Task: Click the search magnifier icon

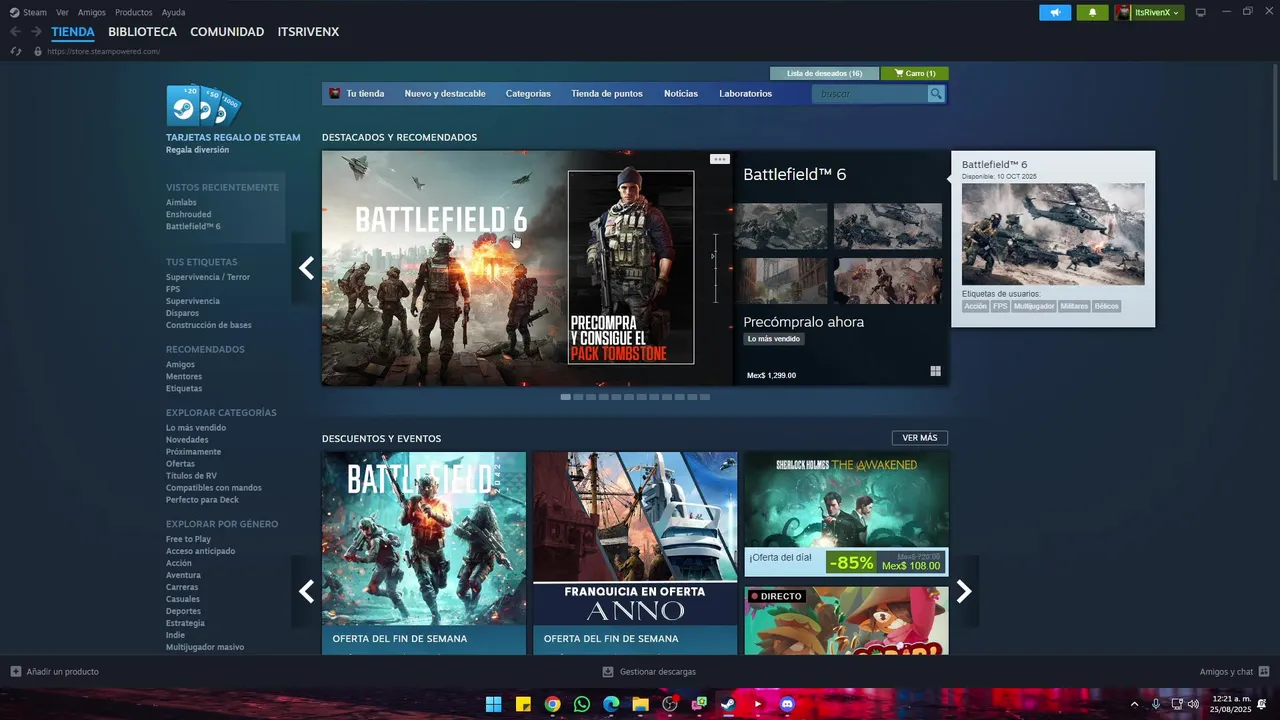Action: 936,93
